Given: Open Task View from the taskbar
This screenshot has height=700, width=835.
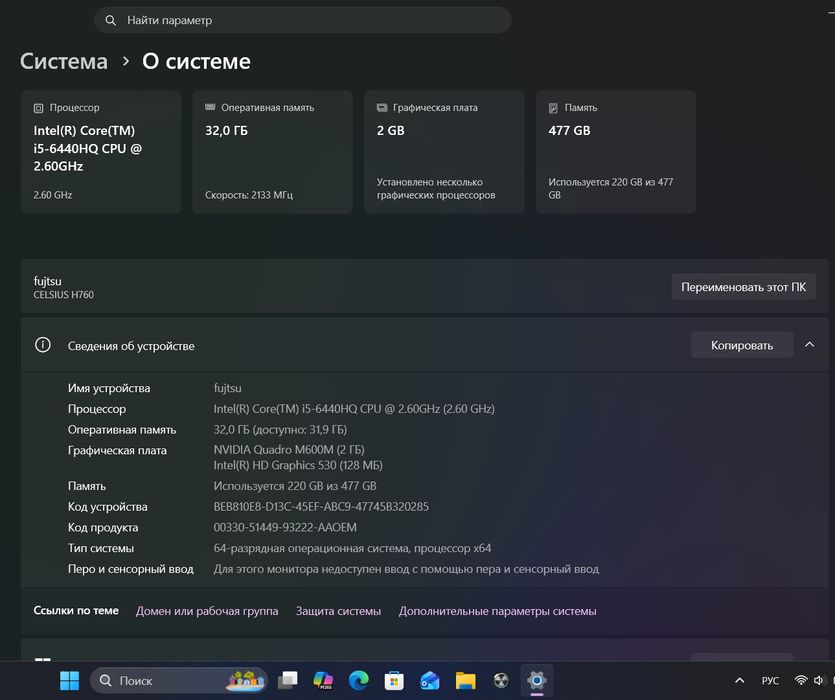Looking at the screenshot, I should (x=288, y=680).
